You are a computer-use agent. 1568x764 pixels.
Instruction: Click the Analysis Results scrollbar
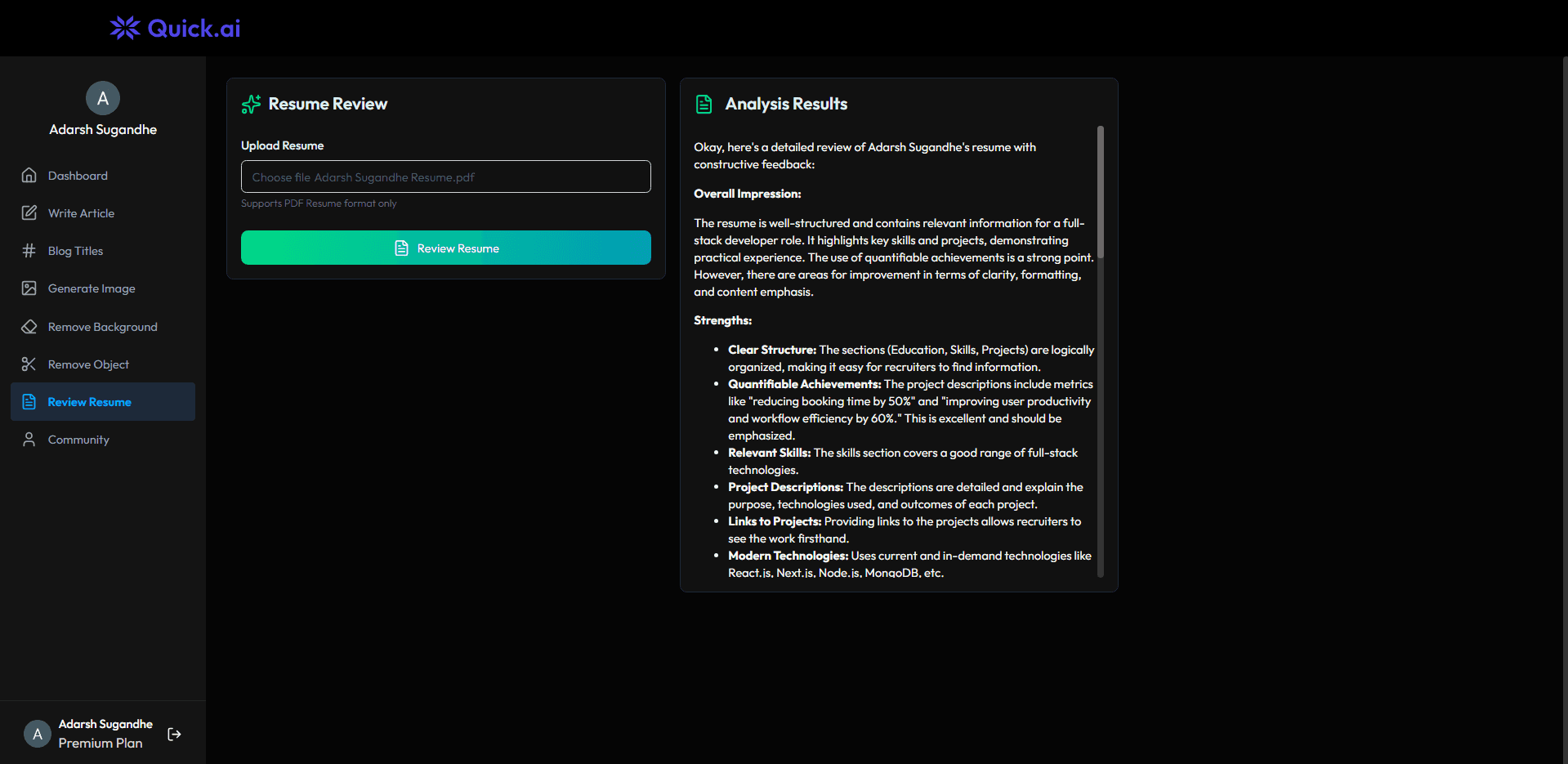point(1100,192)
